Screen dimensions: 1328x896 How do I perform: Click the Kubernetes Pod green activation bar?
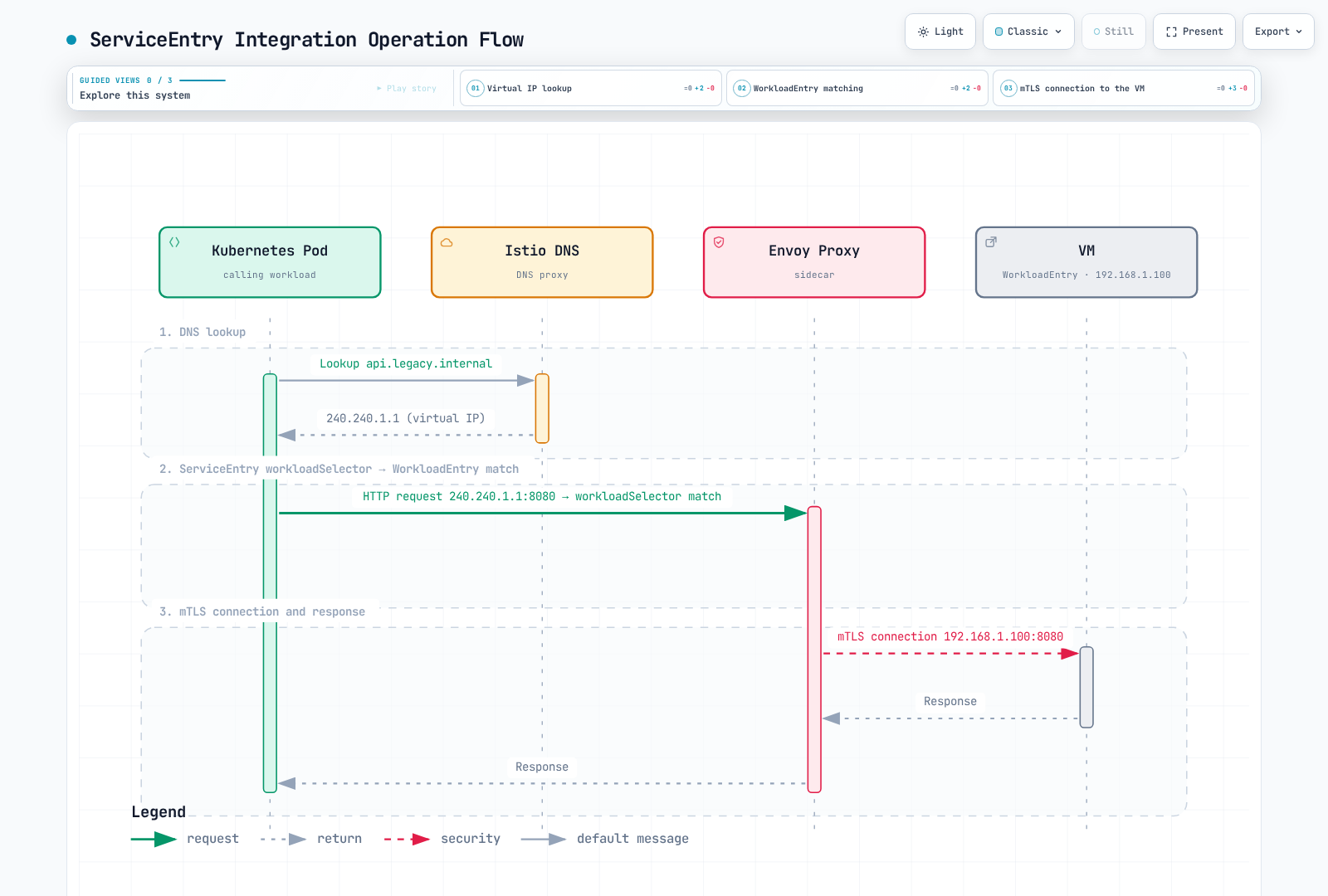270,582
